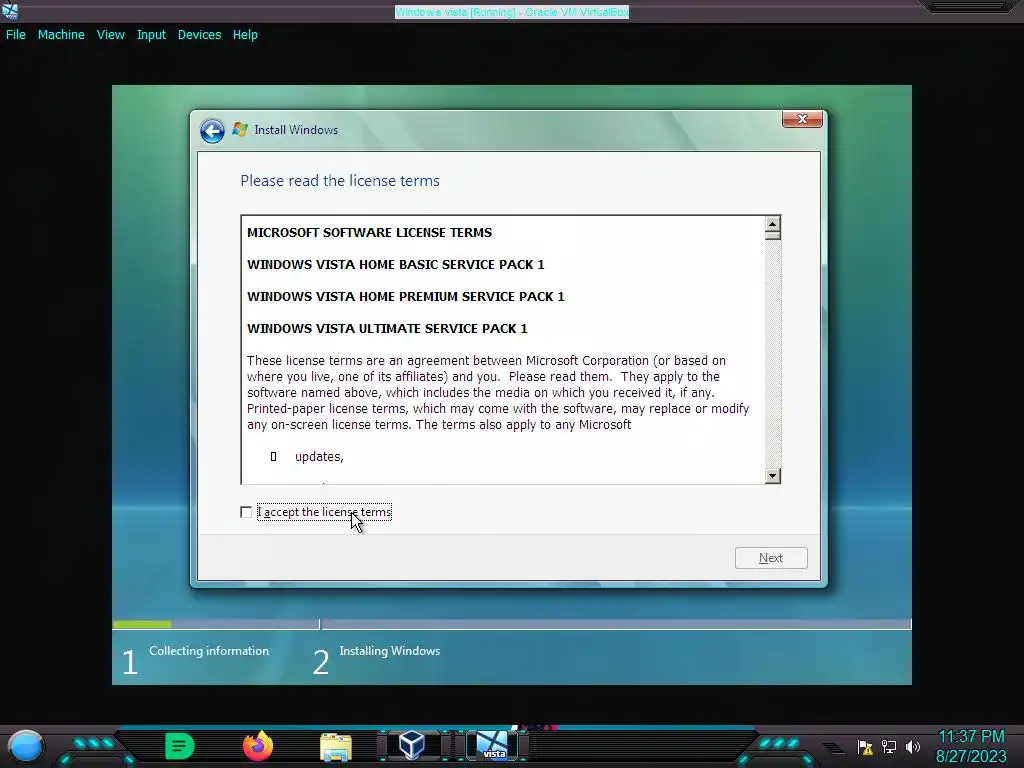Click the taskbar clock showing 11:37 PM

click(971, 737)
